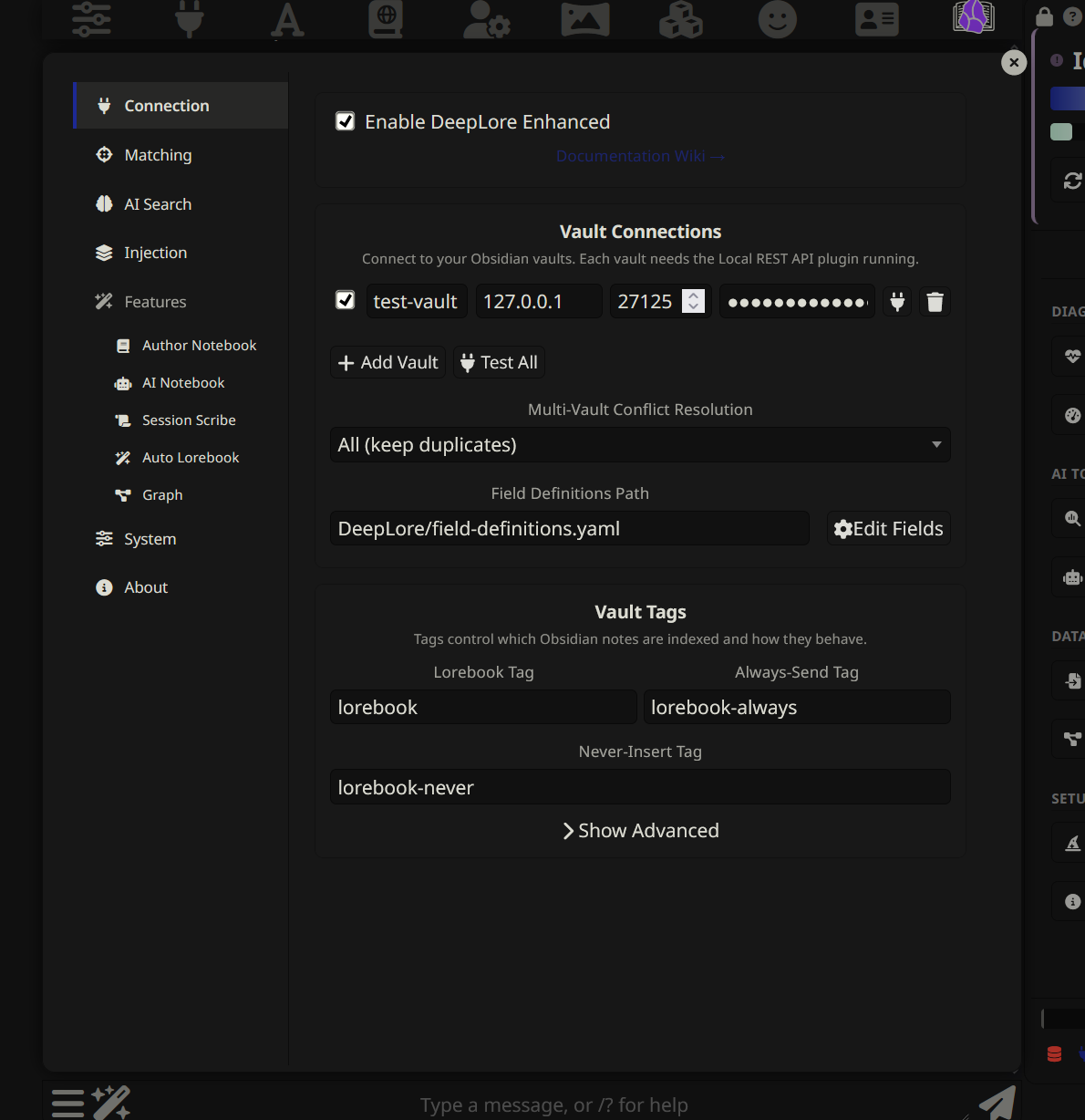
Task: Click the heartbeat diagnostics icon
Action: 1072,356
